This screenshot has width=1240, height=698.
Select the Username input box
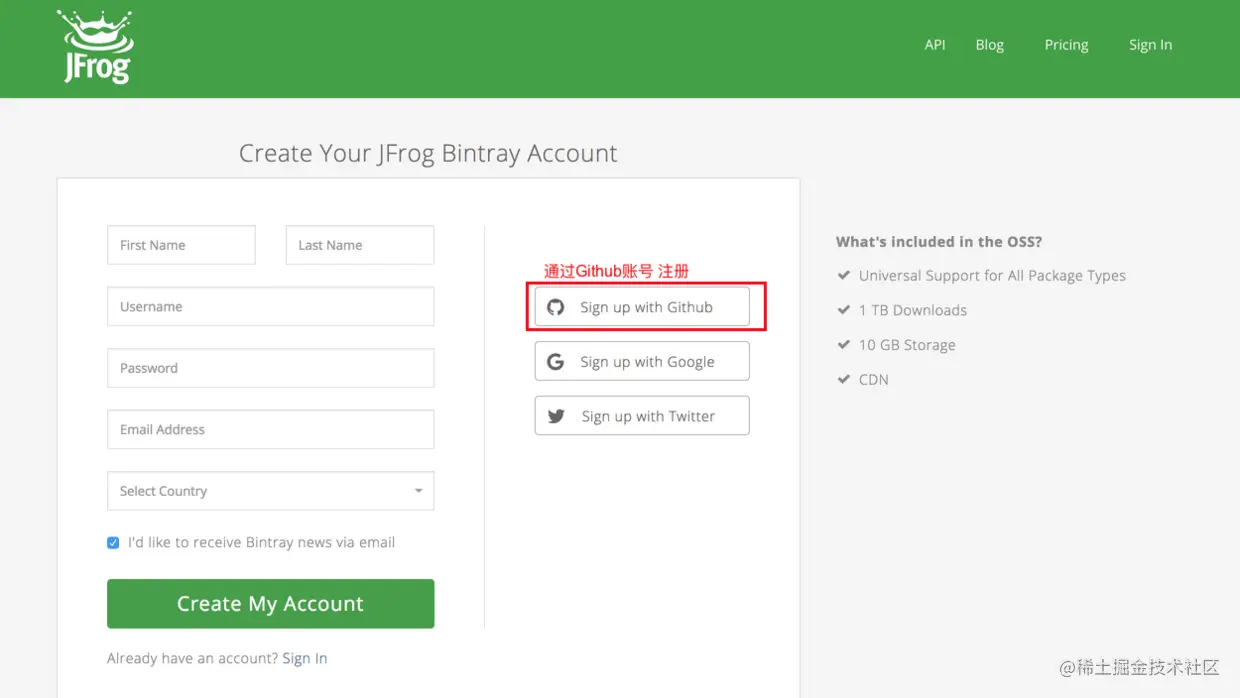tap(270, 307)
